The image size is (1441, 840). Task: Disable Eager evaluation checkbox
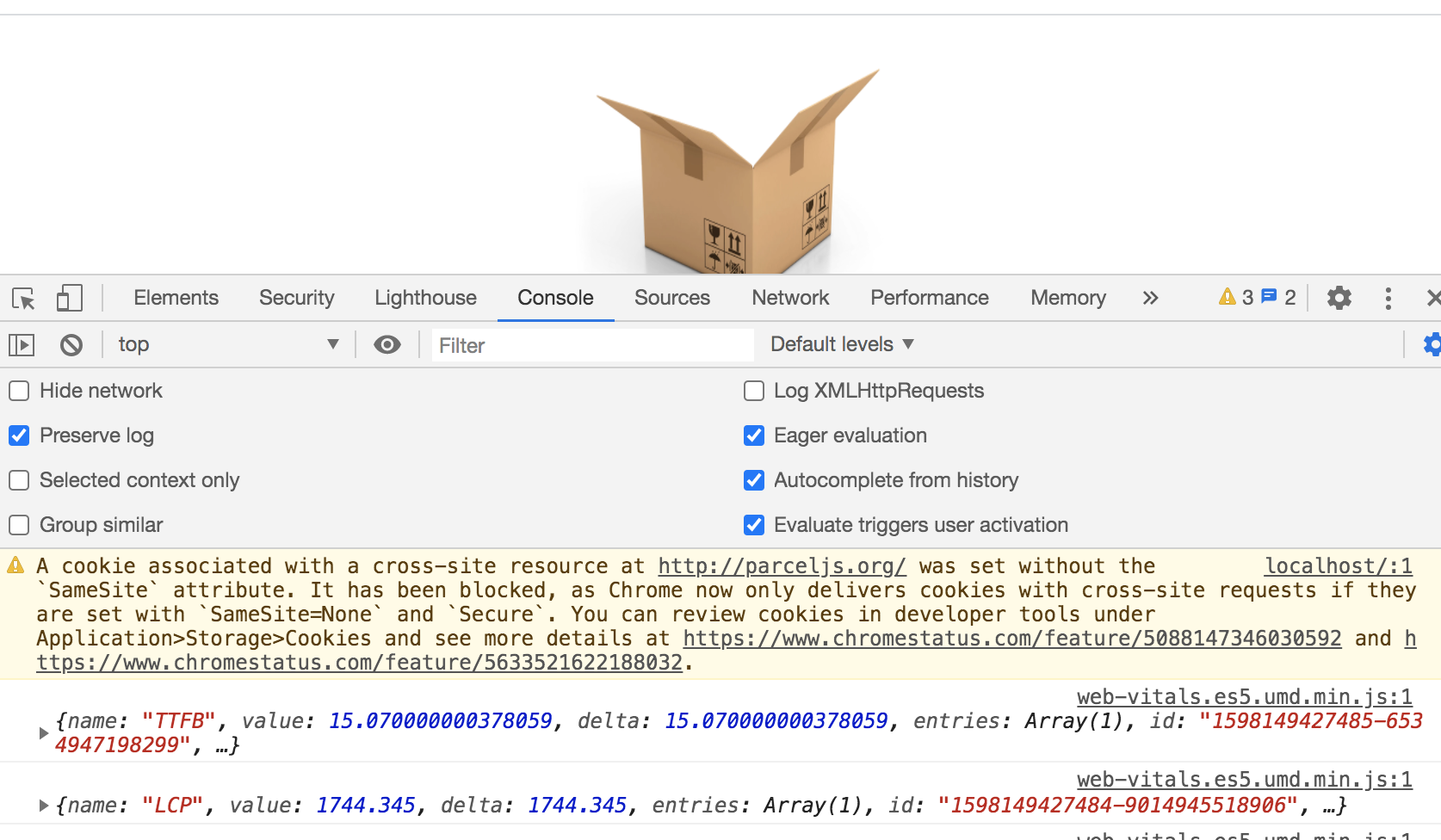754,435
